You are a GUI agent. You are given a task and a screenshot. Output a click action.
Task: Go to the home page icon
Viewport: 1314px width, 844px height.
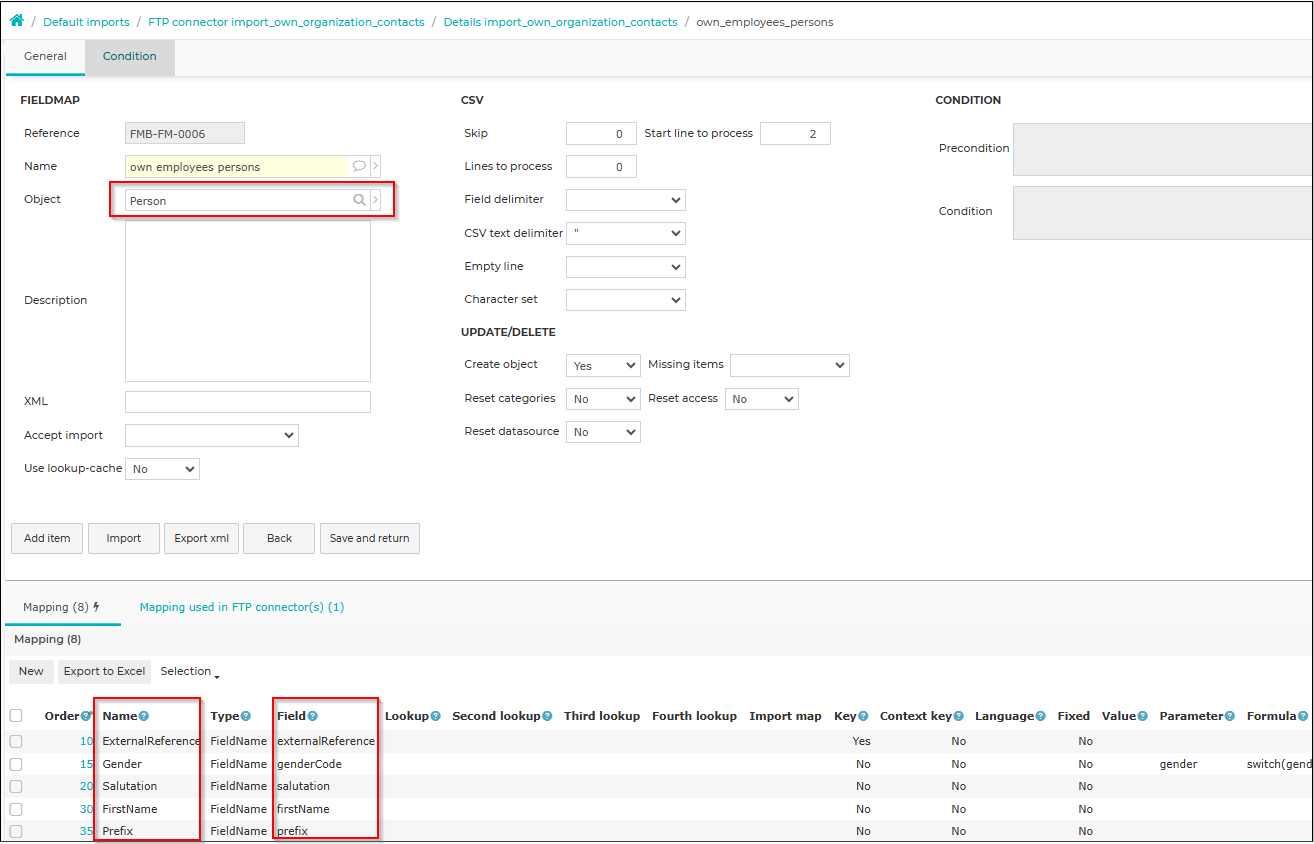point(17,21)
